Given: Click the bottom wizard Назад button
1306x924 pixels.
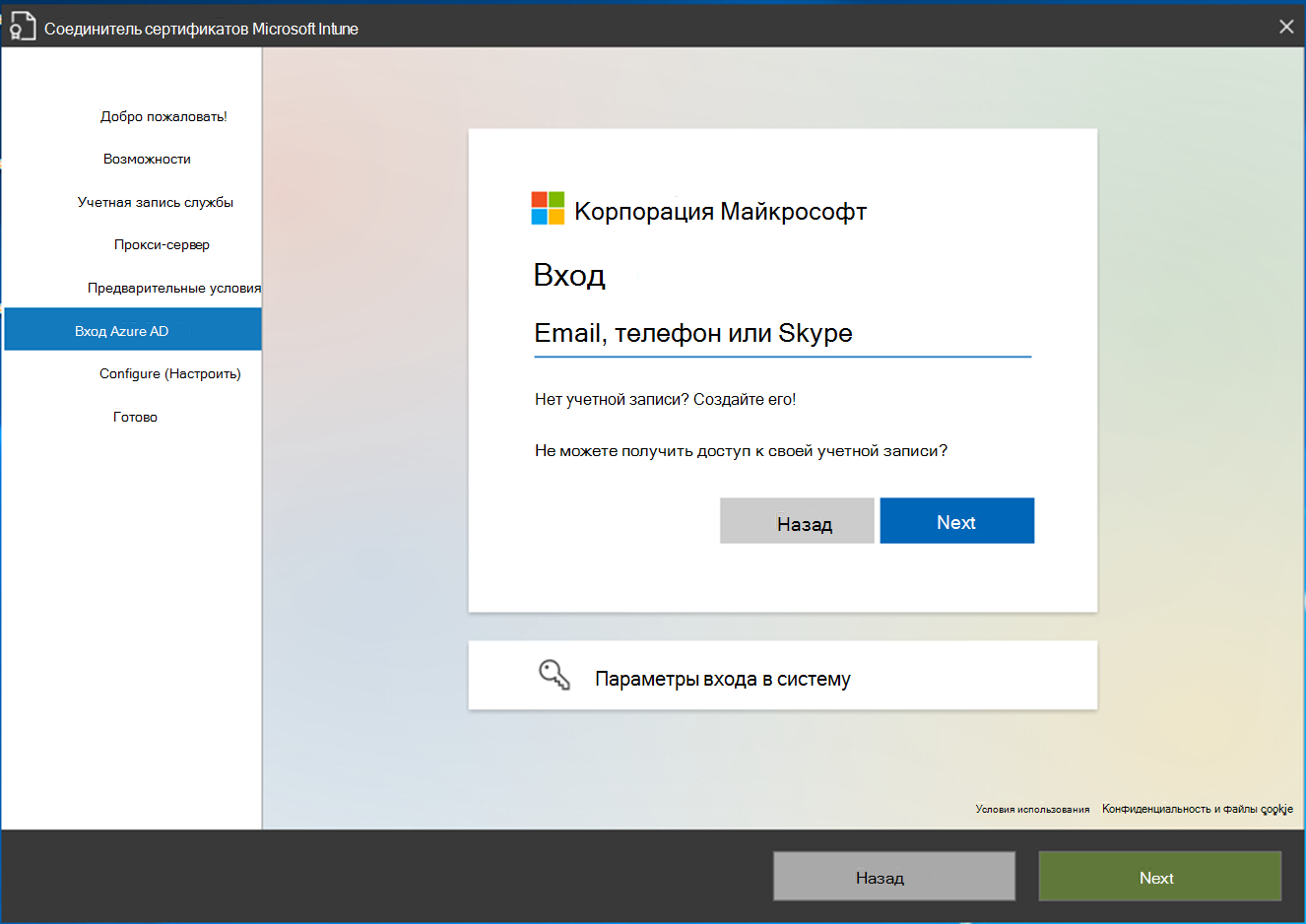Looking at the screenshot, I should pos(893,877).
